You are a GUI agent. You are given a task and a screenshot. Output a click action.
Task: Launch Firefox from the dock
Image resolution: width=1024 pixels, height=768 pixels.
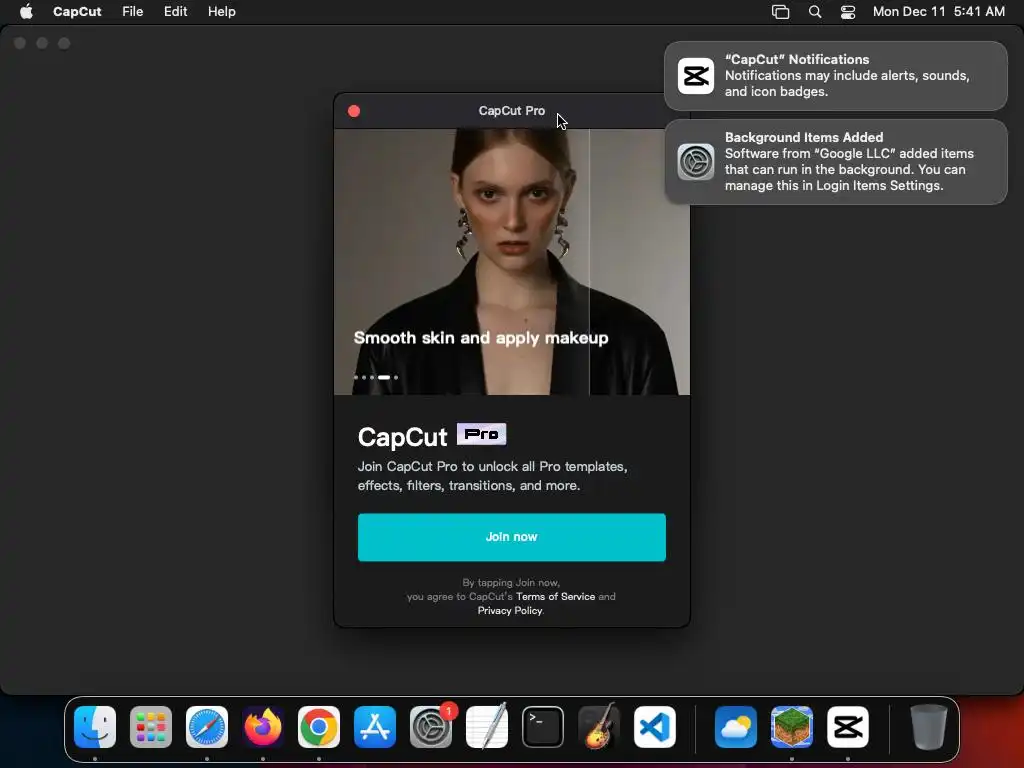click(x=263, y=726)
